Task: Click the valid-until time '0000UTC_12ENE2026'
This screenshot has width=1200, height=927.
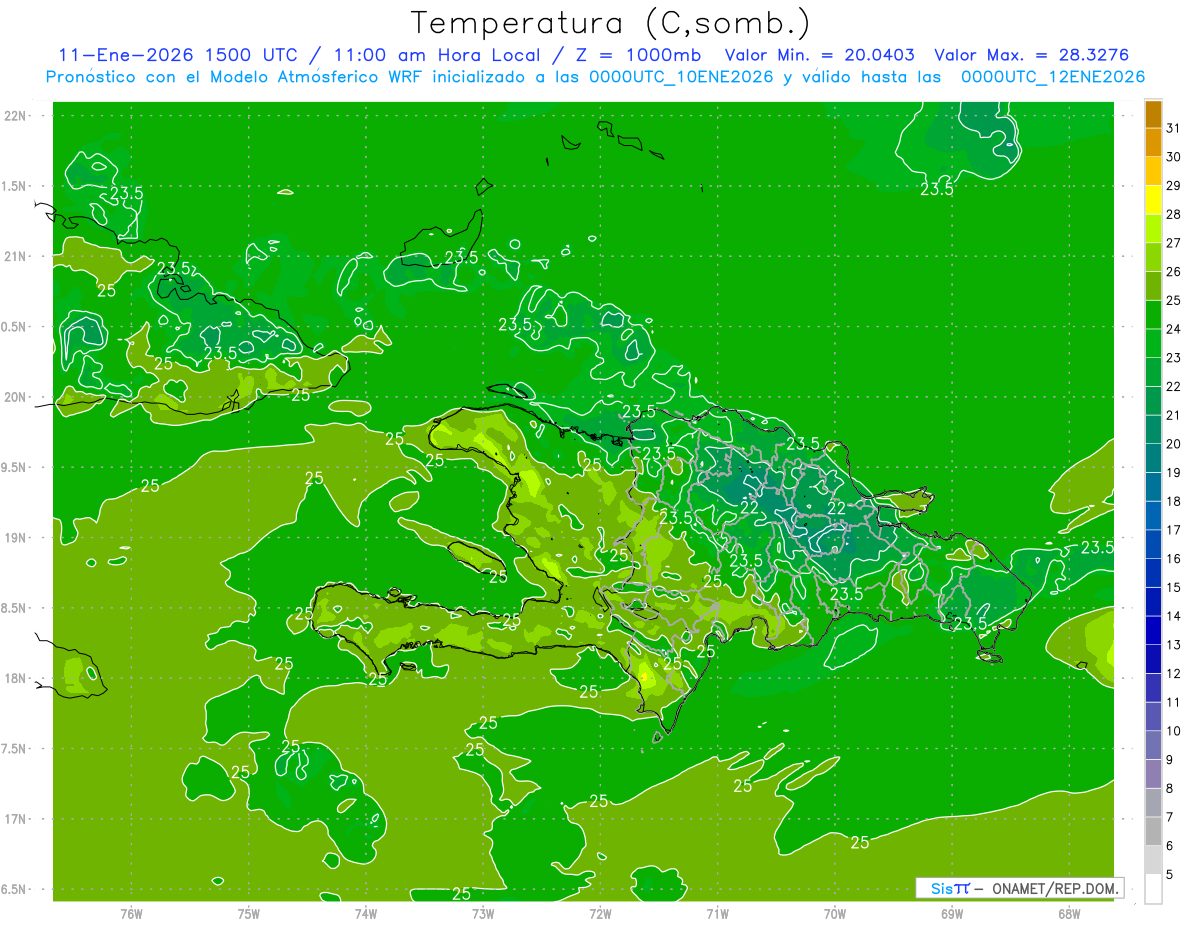Action: [x=1052, y=77]
